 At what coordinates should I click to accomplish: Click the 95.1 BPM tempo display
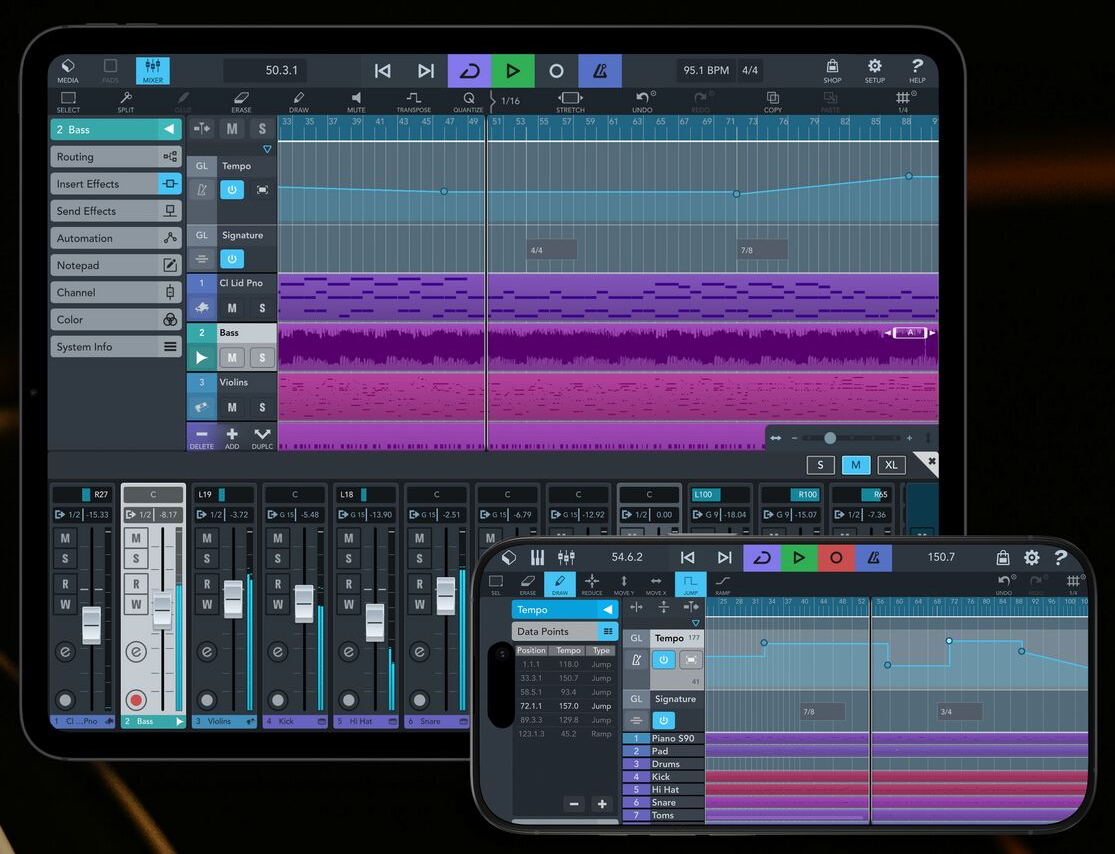coord(705,70)
